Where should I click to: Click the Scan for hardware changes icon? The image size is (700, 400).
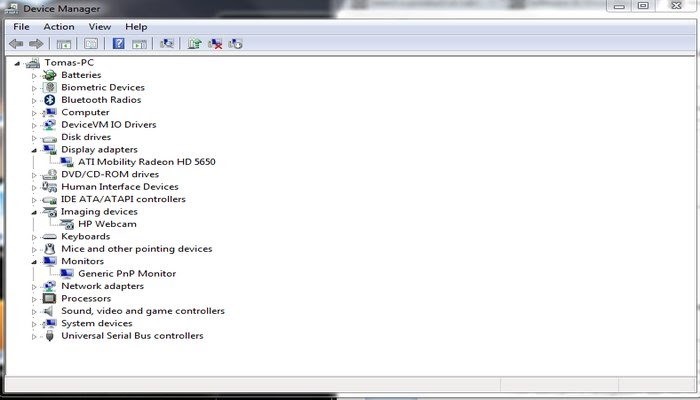coord(167,43)
